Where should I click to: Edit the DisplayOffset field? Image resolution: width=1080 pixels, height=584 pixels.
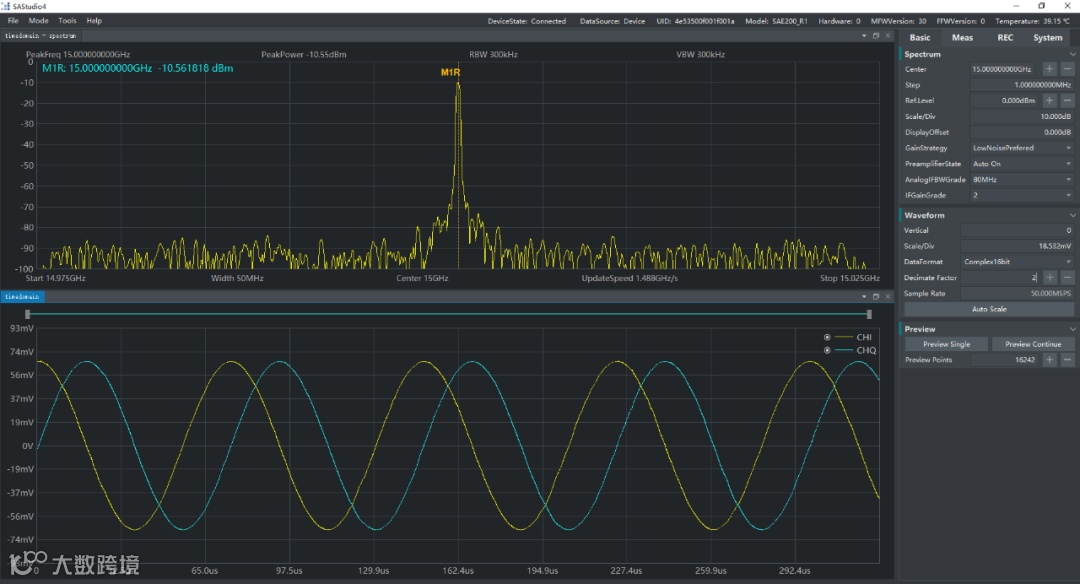point(1022,132)
